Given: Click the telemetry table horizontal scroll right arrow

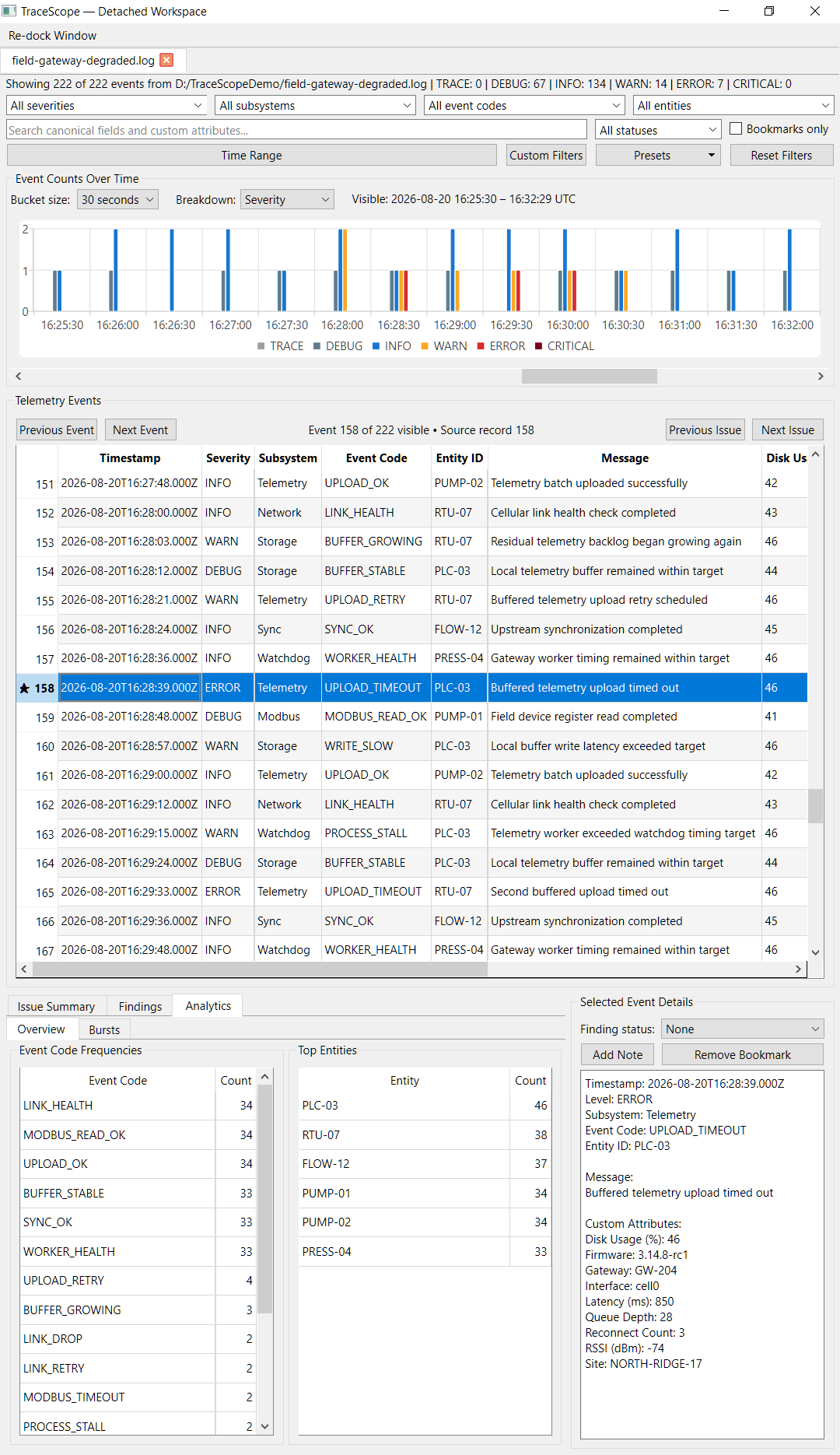Looking at the screenshot, I should [798, 969].
